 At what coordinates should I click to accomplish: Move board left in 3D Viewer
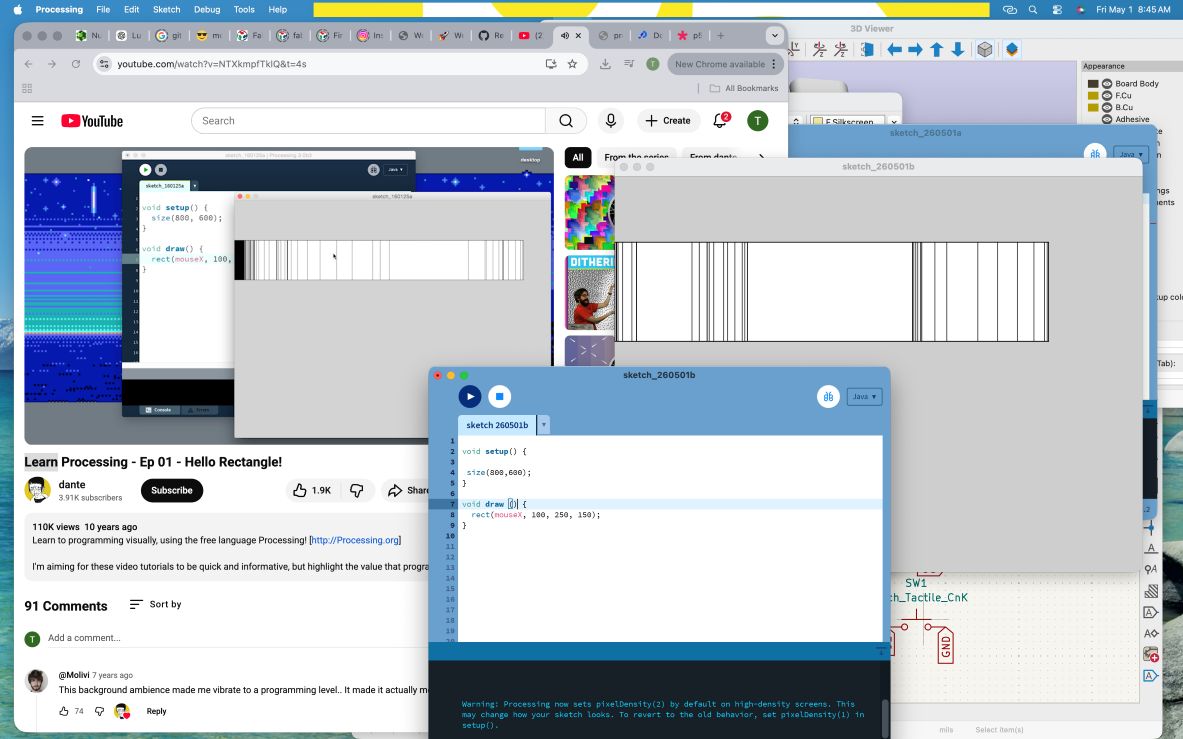pos(894,50)
